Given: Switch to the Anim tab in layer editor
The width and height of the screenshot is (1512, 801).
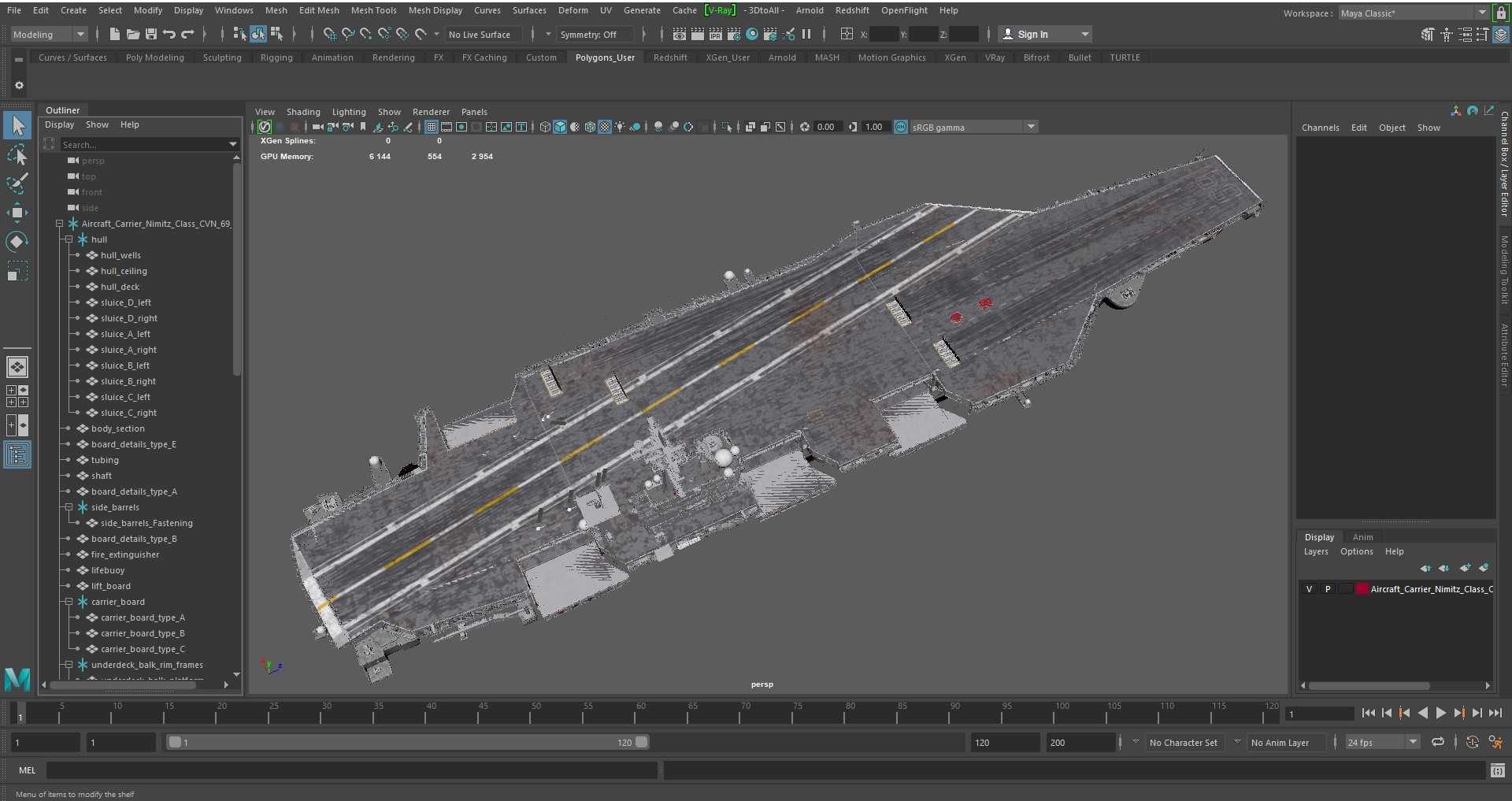Looking at the screenshot, I should tap(1362, 537).
